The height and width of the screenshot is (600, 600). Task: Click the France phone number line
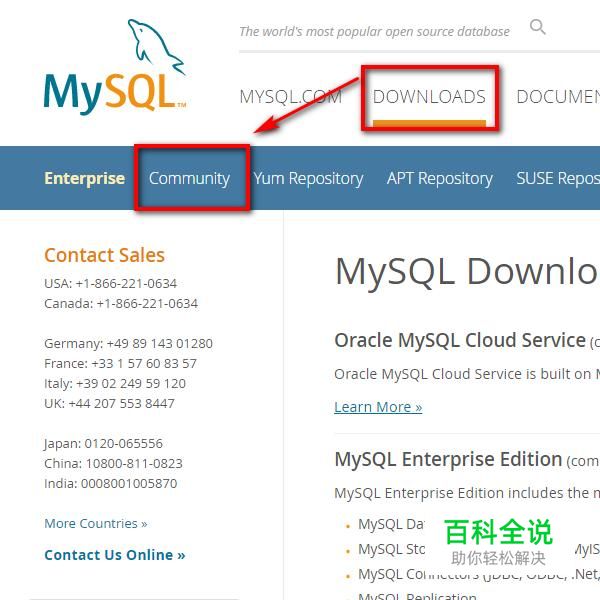click(x=121, y=364)
